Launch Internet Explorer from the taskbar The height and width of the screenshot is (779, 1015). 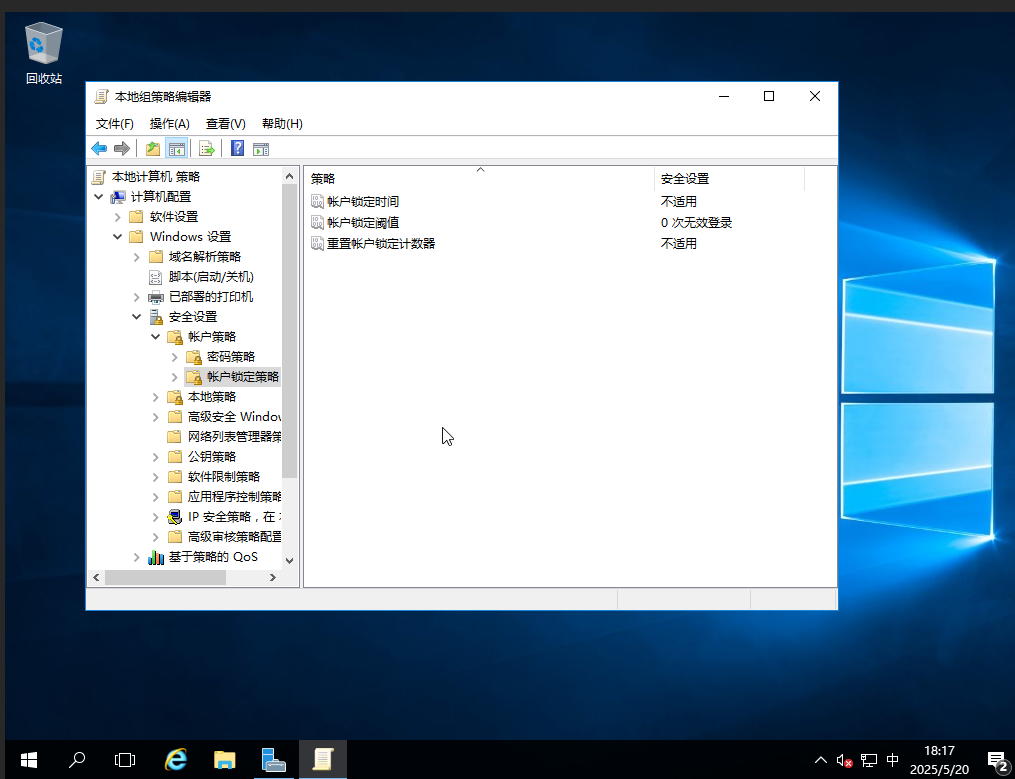click(x=176, y=760)
